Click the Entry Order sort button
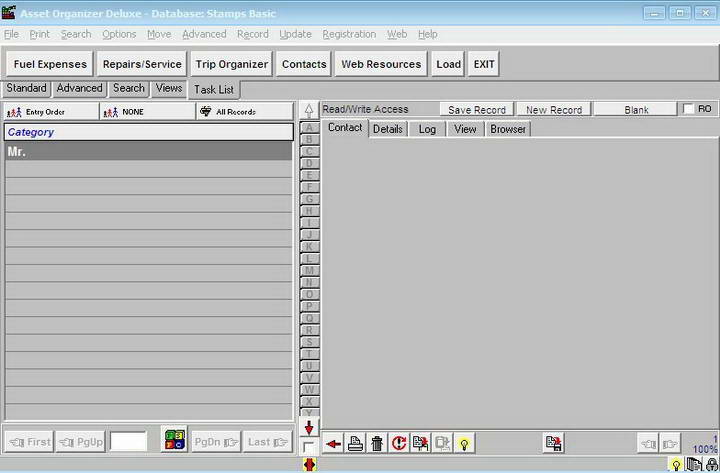 (x=51, y=112)
